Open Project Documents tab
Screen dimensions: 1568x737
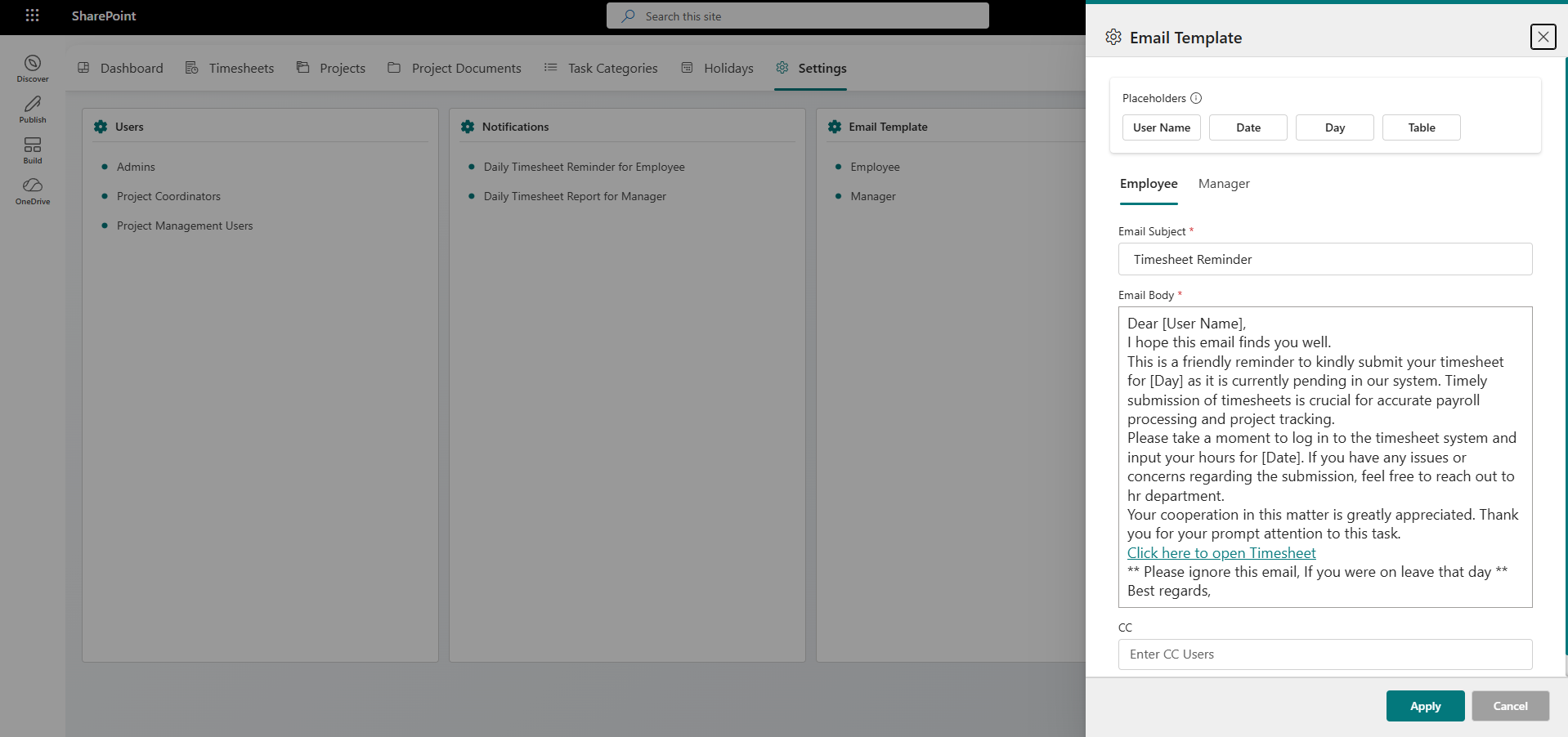click(x=455, y=68)
